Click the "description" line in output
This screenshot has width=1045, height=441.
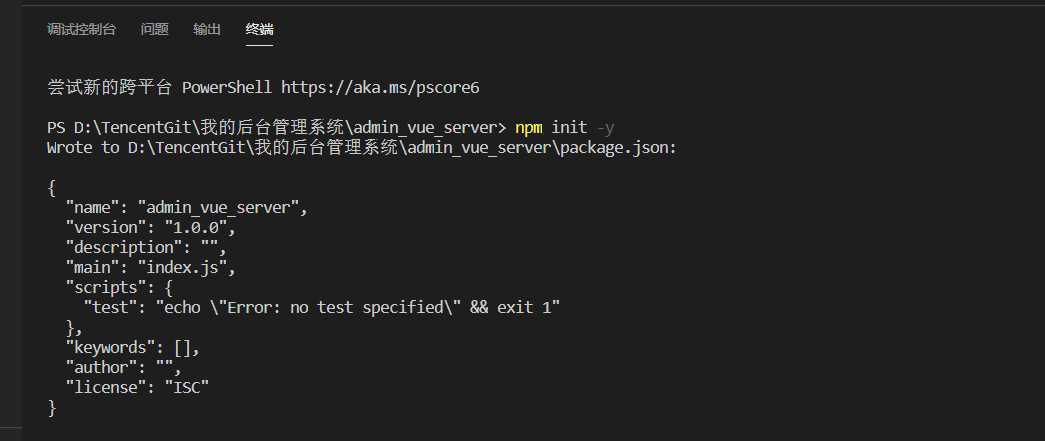click(146, 247)
